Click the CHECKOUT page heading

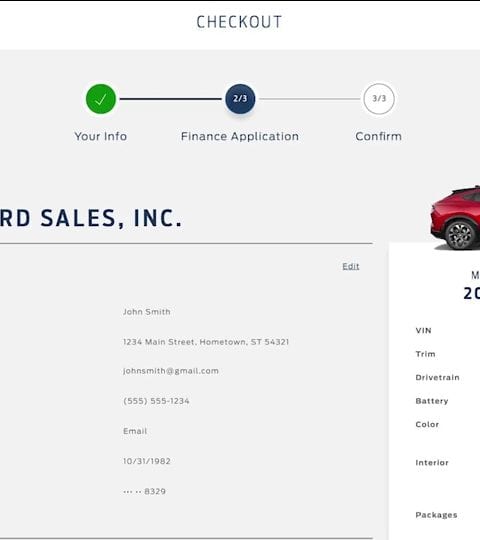(x=239, y=22)
